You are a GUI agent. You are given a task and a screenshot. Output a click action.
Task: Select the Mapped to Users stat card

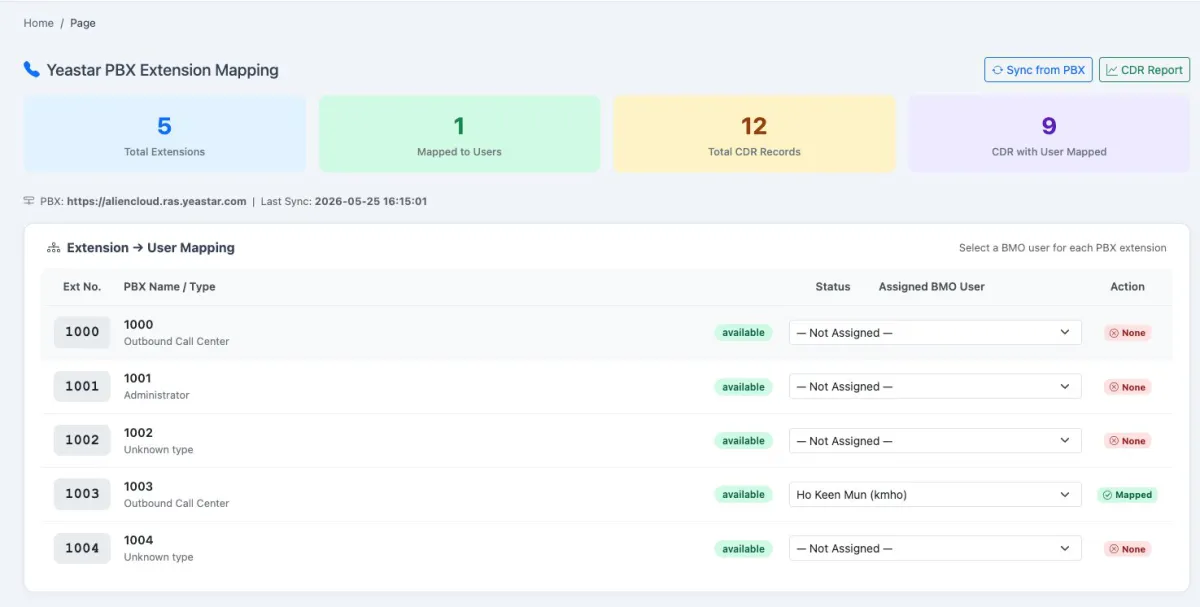(459, 134)
